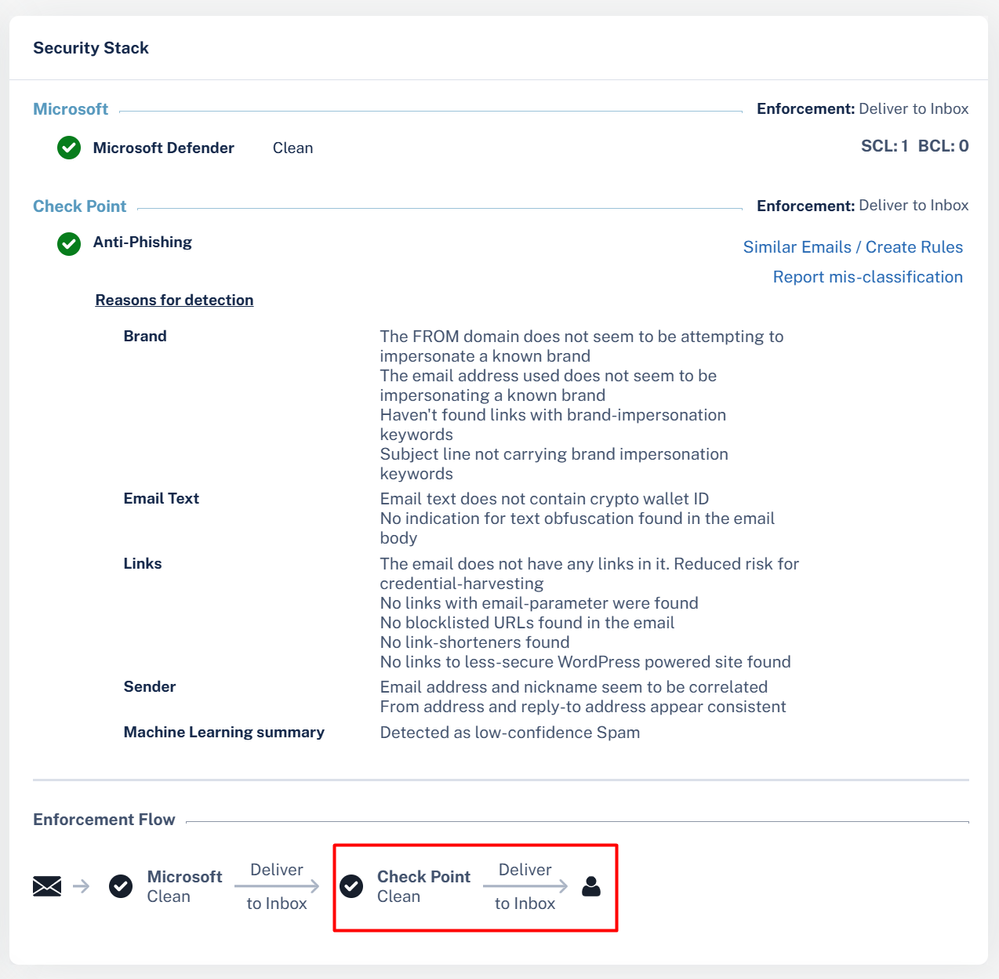Image resolution: width=999 pixels, height=979 pixels.
Task: Click the black check icon next to Check Point Clean
Action: point(351,886)
